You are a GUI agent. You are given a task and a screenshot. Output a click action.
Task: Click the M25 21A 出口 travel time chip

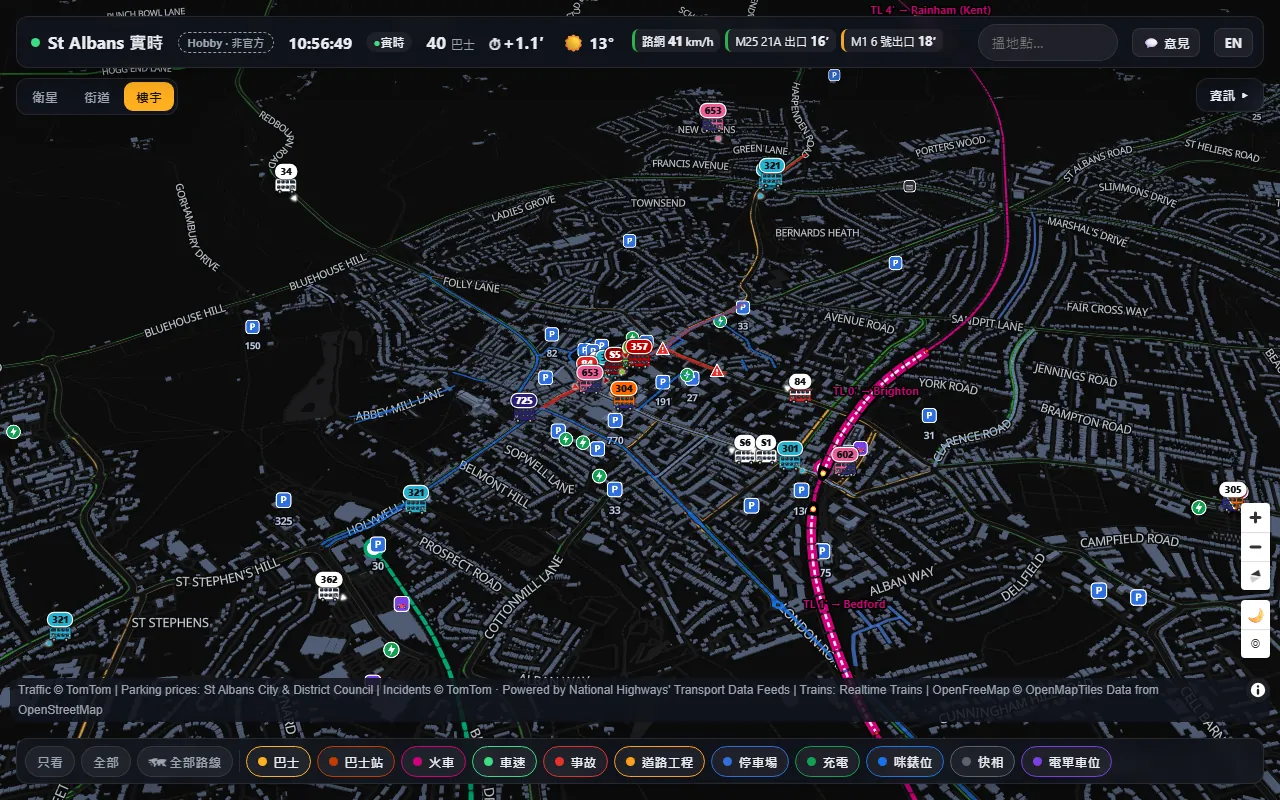pyautogui.click(x=781, y=42)
